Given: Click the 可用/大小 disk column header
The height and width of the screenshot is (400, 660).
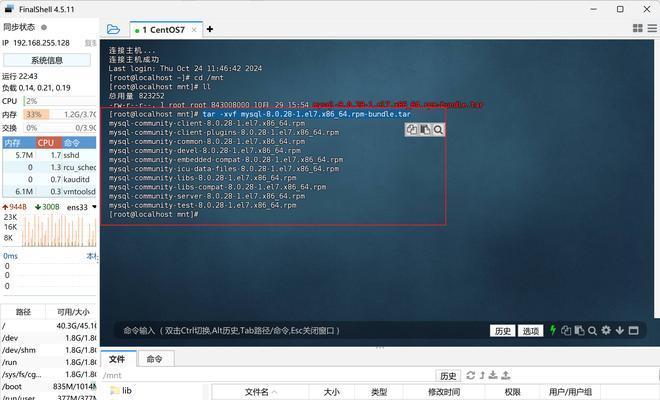Looking at the screenshot, I should click(x=72, y=312).
